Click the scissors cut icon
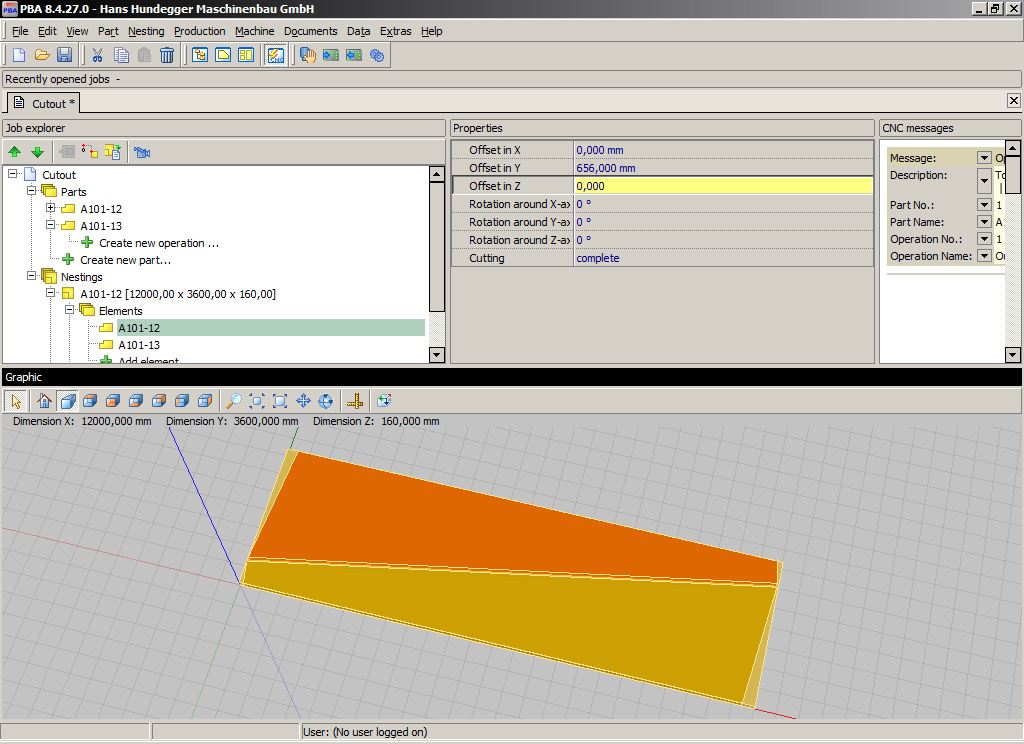Screen dimensions: 1024x744 pyautogui.click(x=98, y=55)
